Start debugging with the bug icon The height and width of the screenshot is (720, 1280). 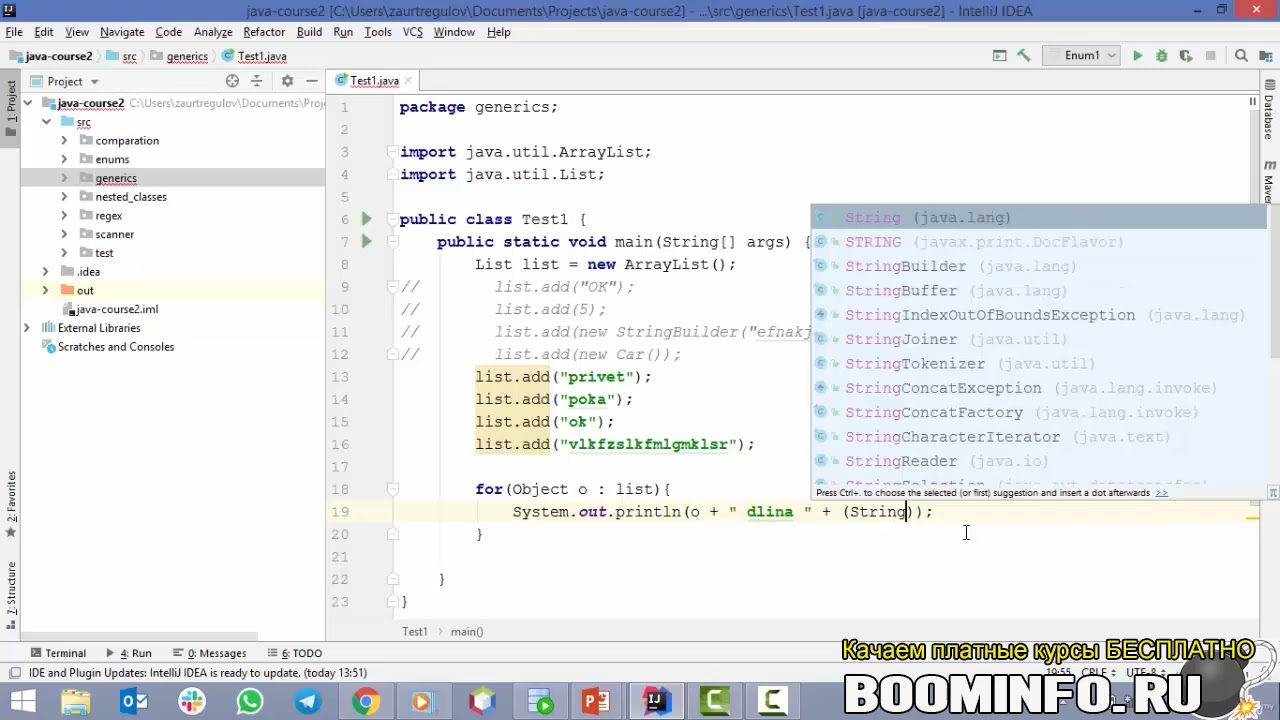point(1161,56)
